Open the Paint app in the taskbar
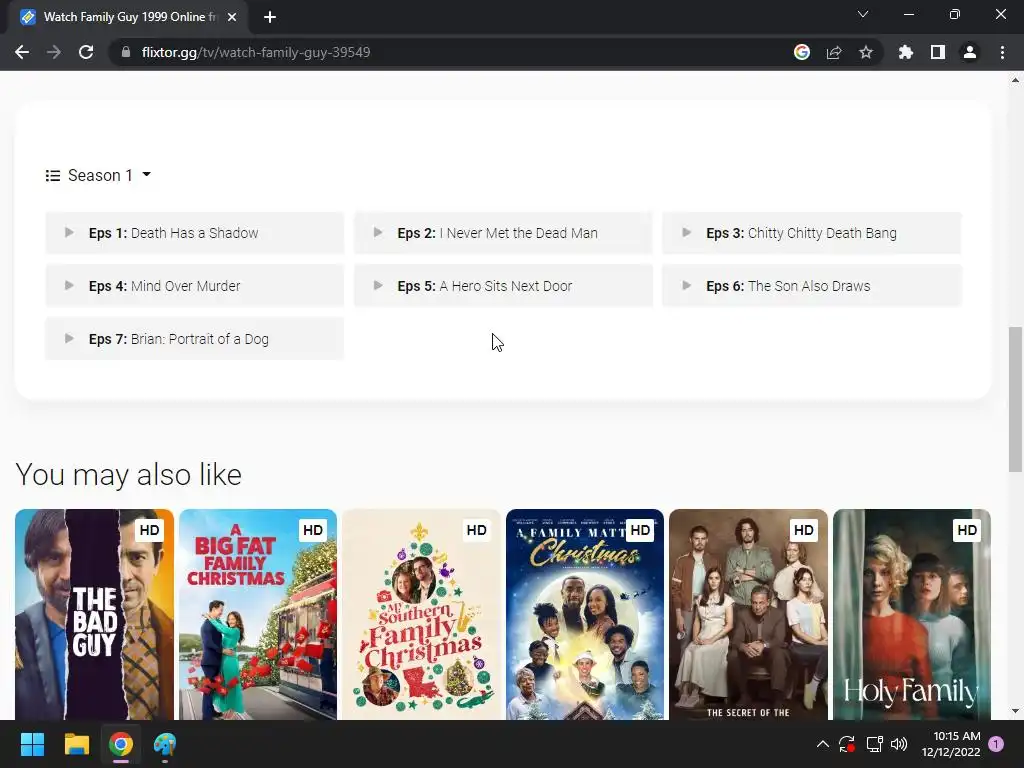This screenshot has width=1024, height=768. pyautogui.click(x=165, y=744)
